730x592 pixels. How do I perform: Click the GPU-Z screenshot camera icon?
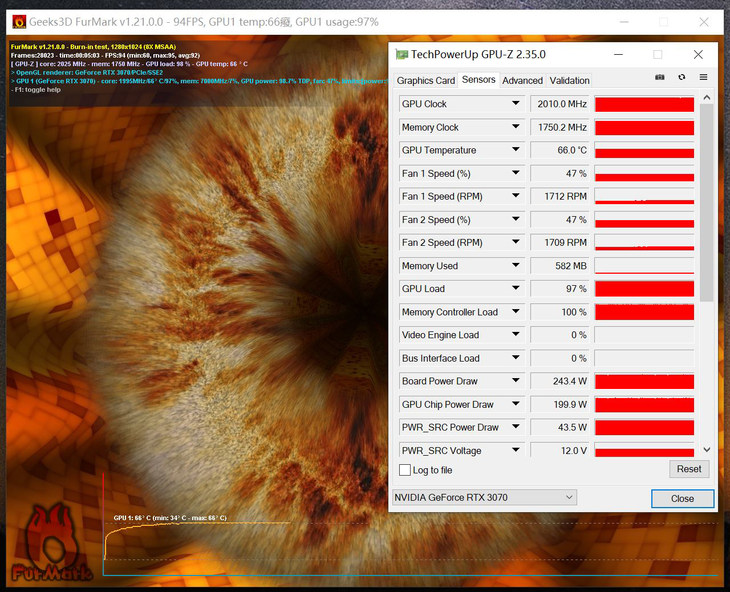pos(660,78)
